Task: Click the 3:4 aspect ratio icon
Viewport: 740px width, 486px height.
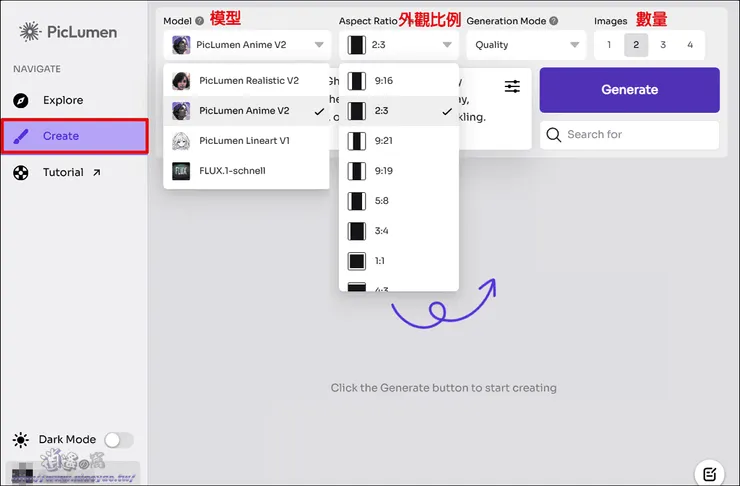Action: pos(356,231)
